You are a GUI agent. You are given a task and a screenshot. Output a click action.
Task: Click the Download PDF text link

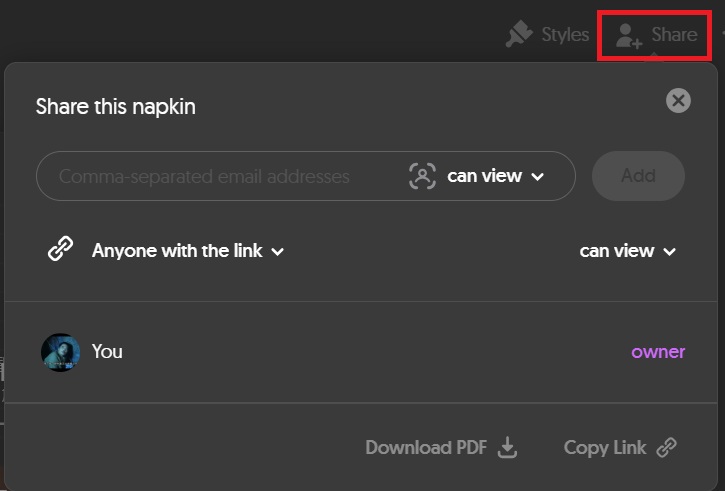(426, 447)
